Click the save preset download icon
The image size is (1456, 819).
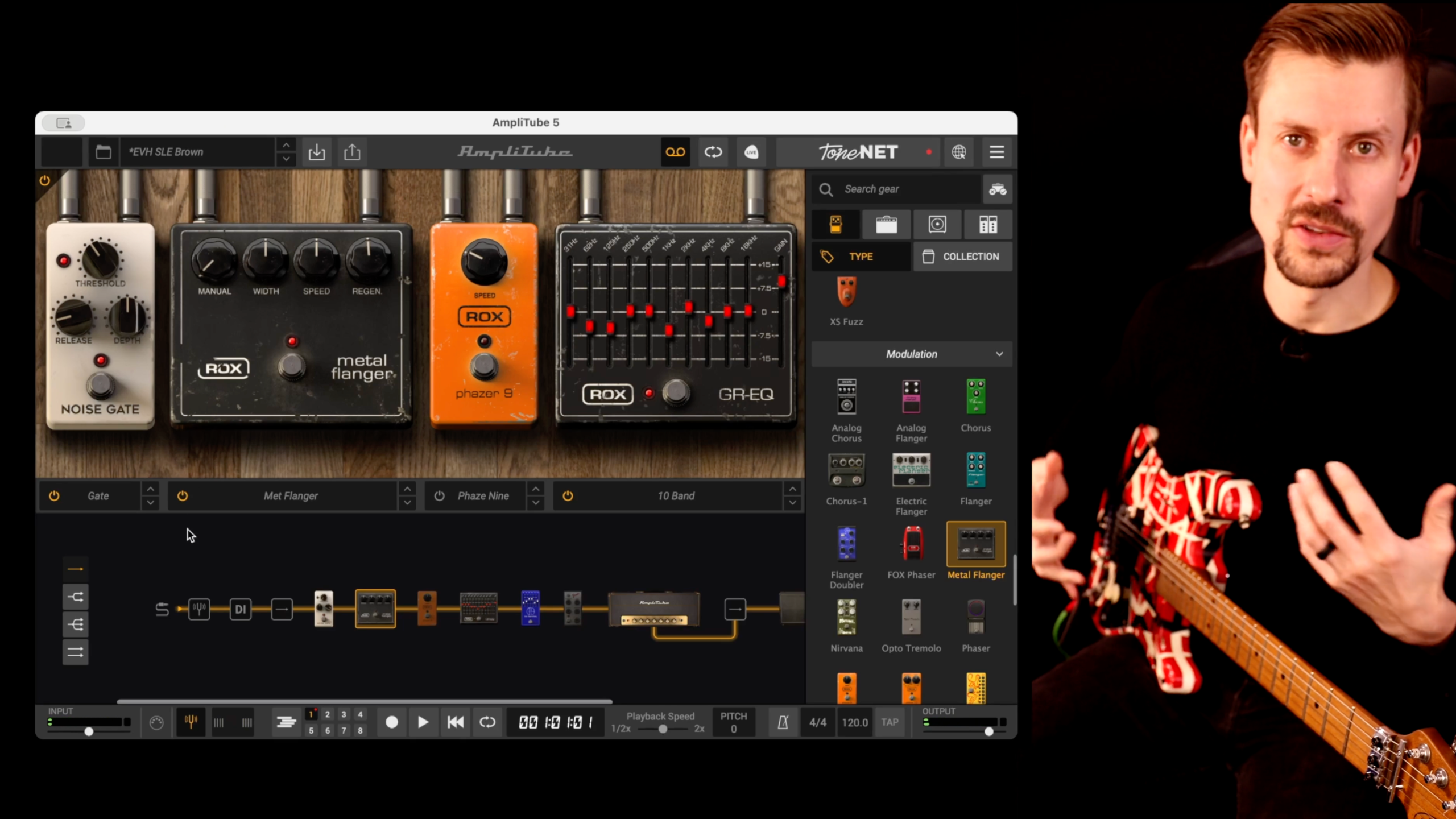click(317, 152)
